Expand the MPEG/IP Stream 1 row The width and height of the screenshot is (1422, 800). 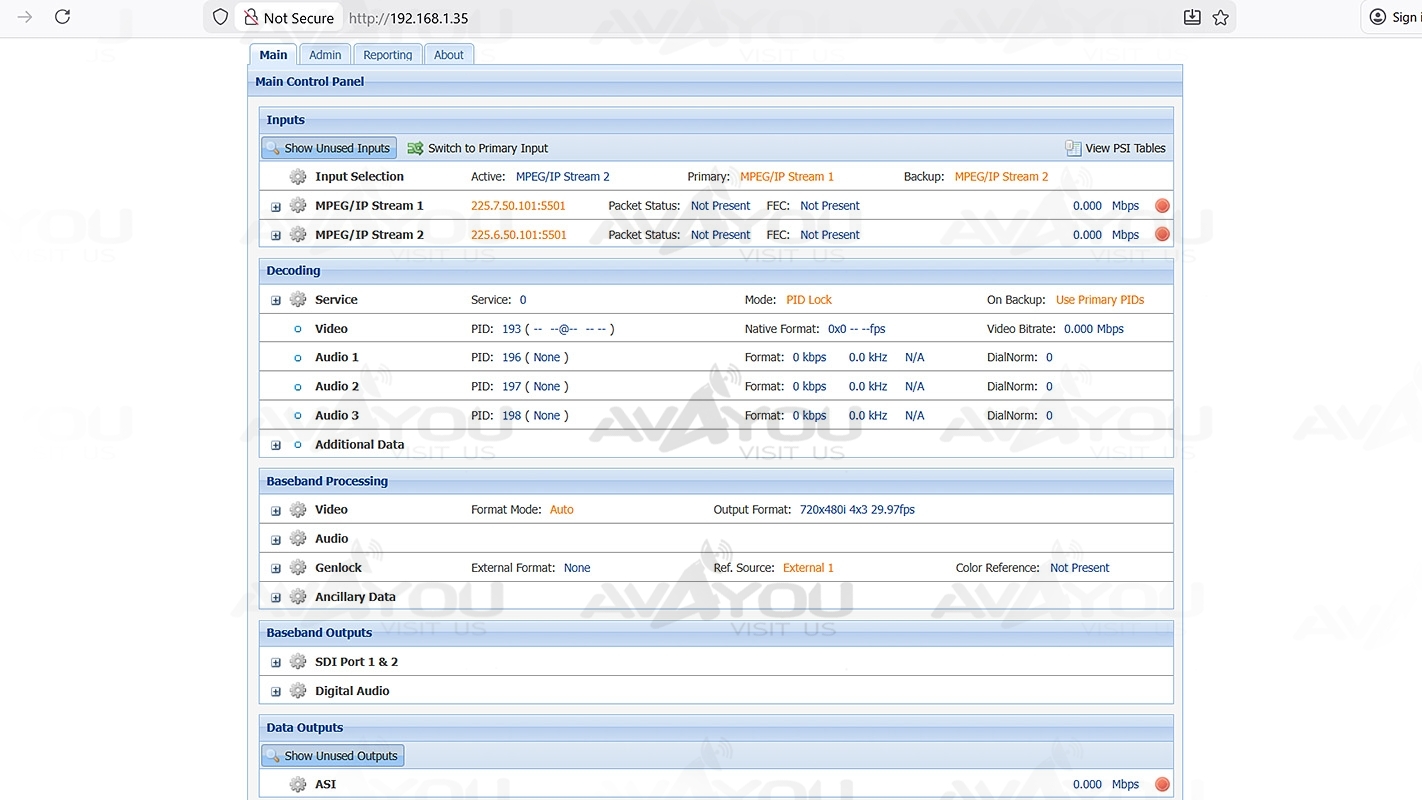276,207
